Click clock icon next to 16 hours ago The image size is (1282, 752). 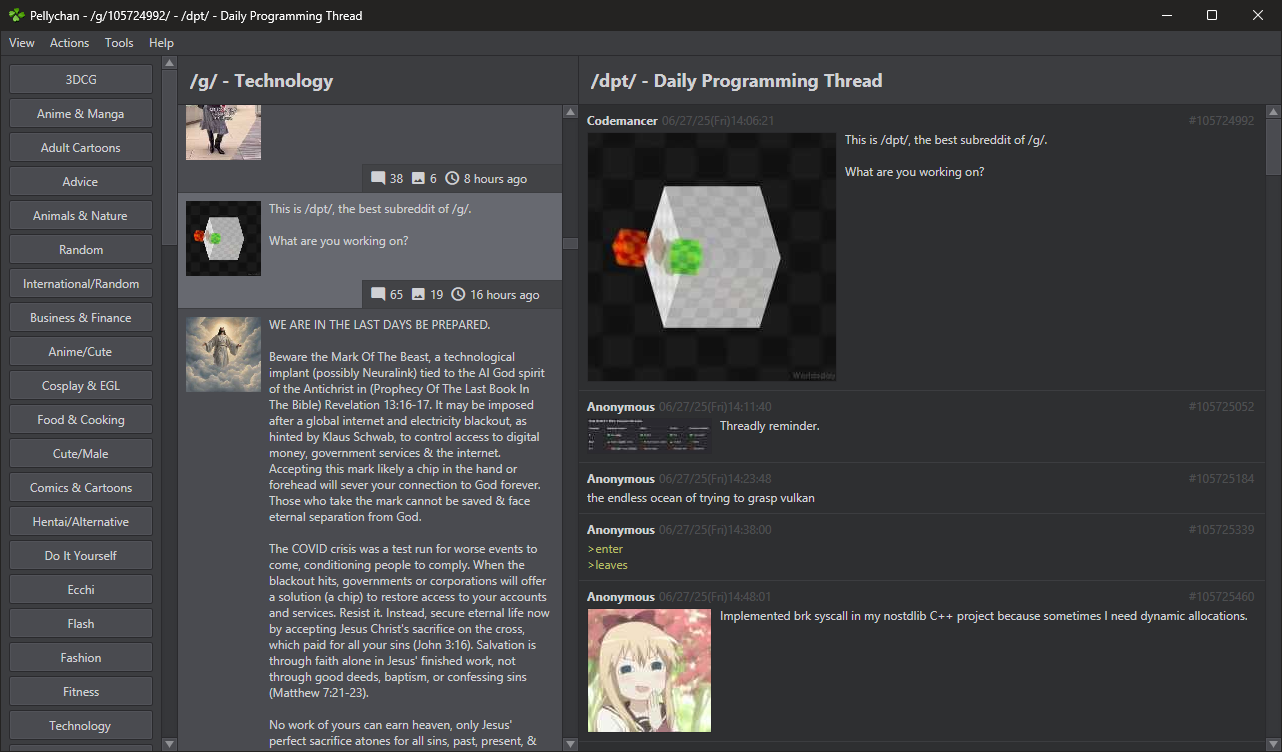point(458,294)
